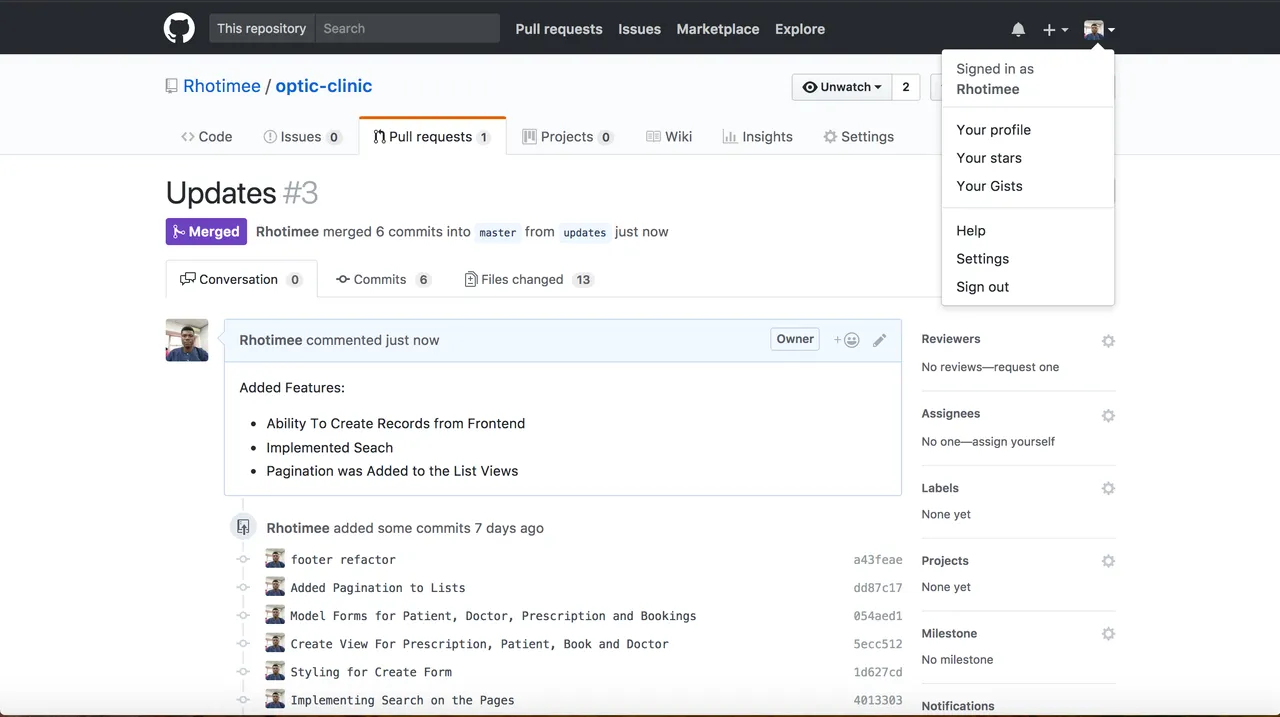Switch to the Code tab
The image size is (1280, 717).
tap(207, 137)
